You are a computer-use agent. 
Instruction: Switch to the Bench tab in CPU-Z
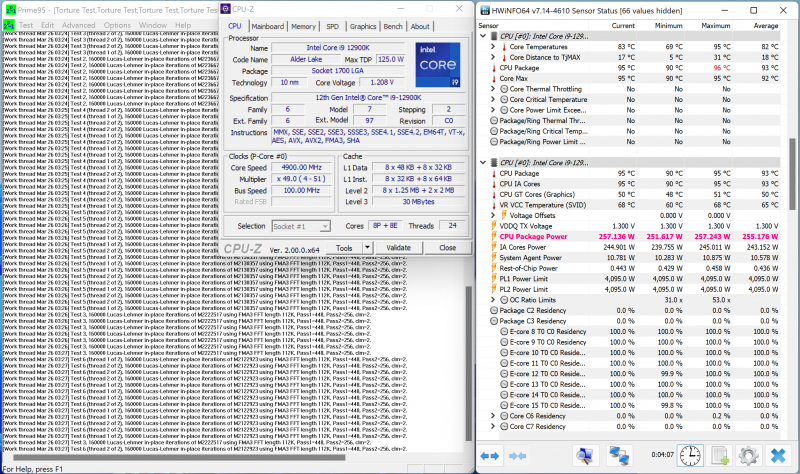point(393,27)
